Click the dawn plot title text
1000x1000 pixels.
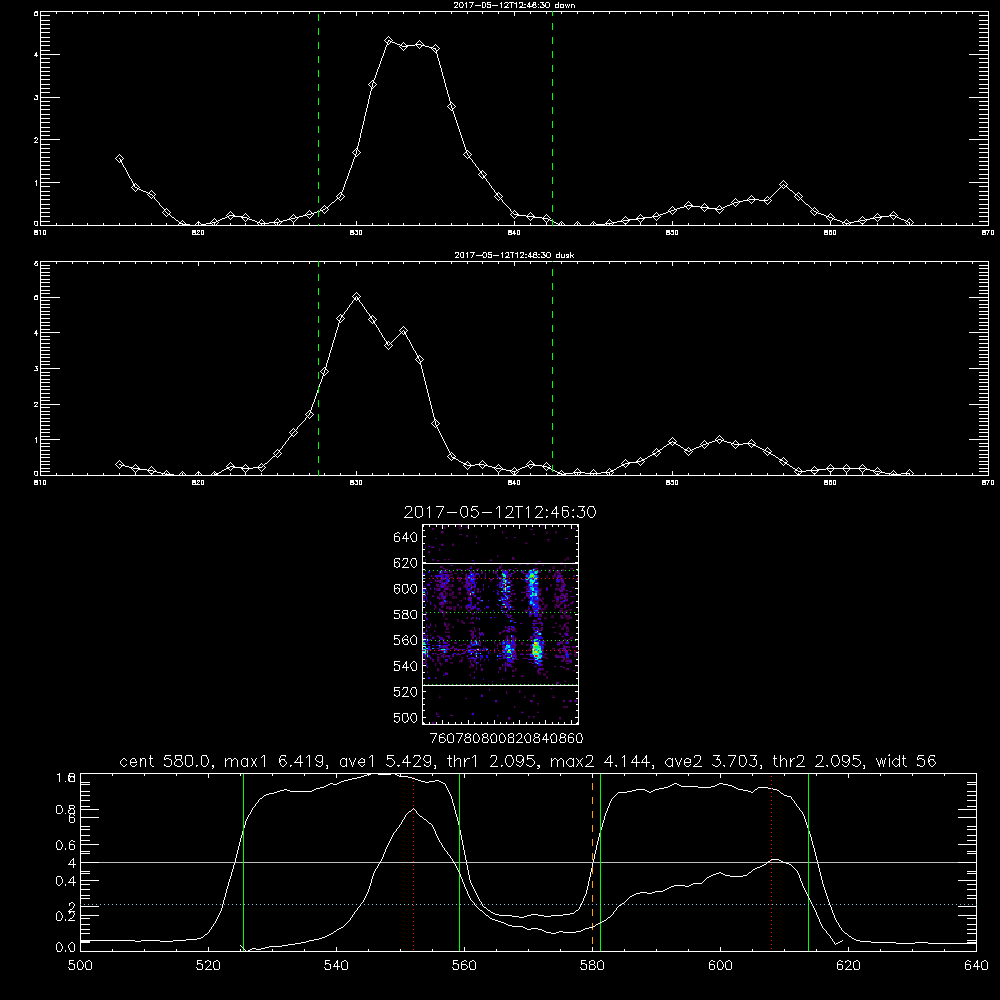[x=514, y=5]
